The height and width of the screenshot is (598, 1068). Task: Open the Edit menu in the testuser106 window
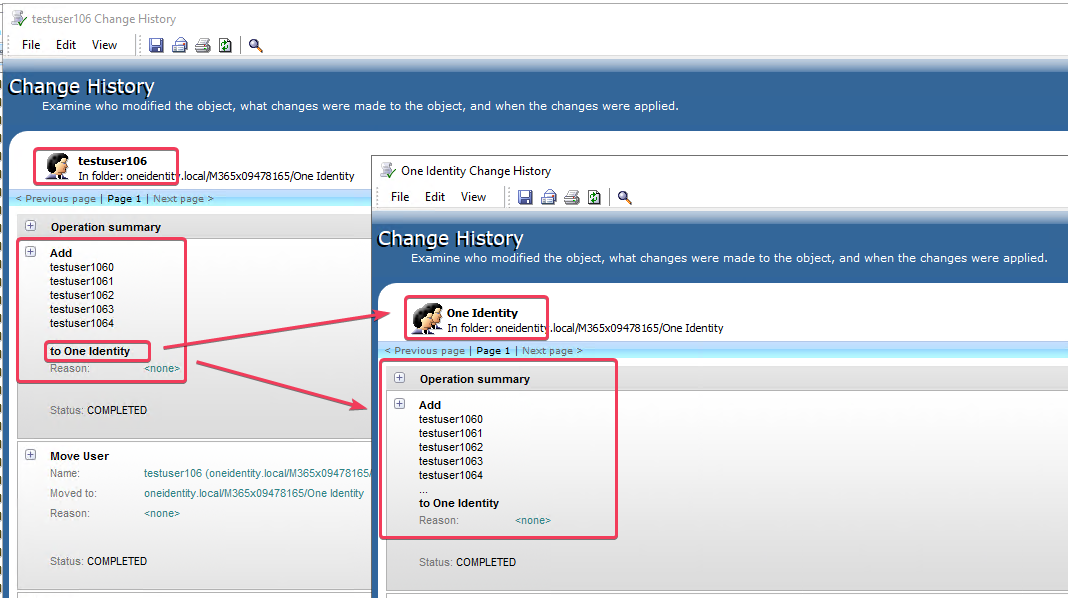[66, 45]
